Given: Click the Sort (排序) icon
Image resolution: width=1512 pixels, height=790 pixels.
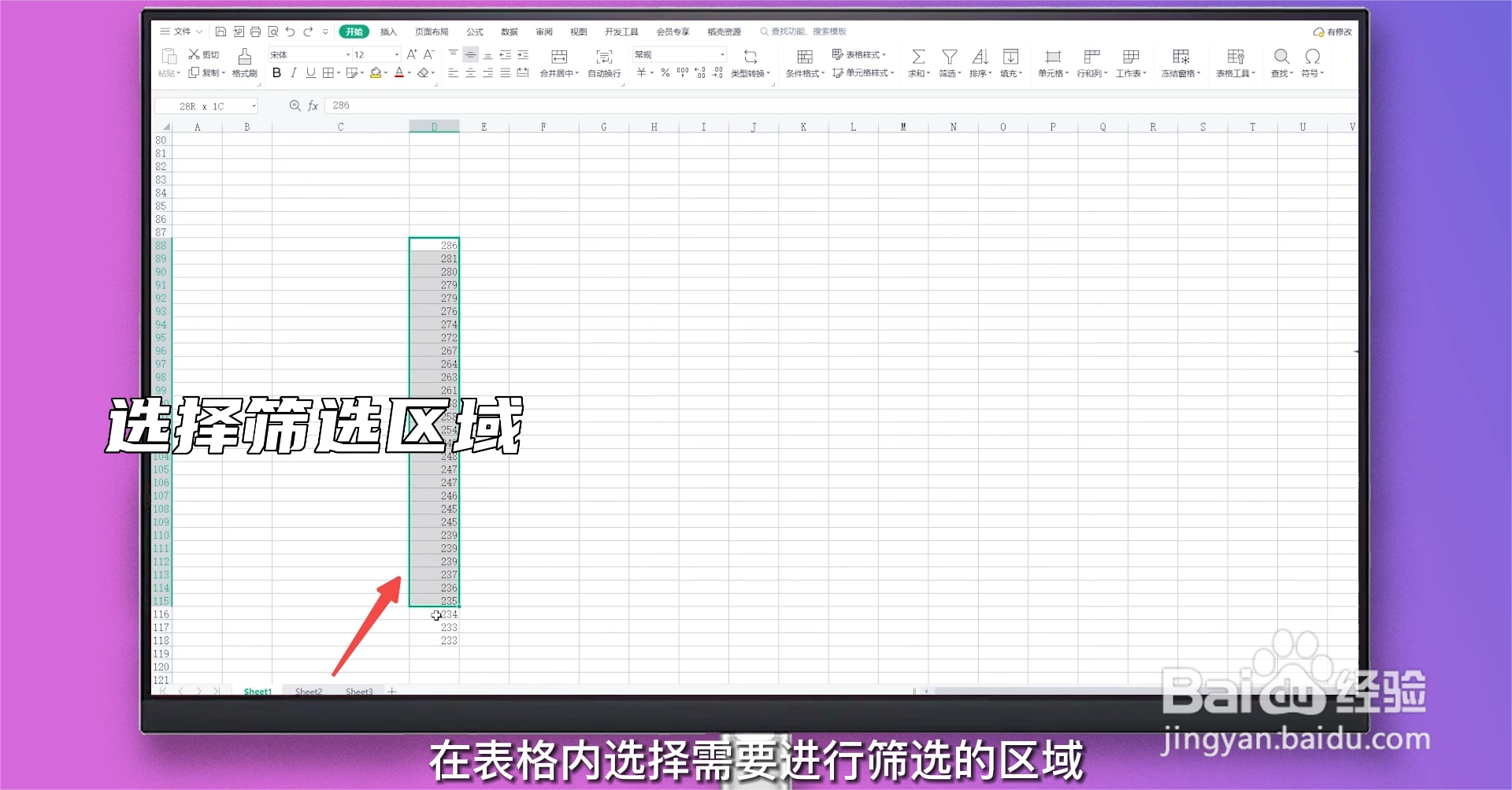Looking at the screenshot, I should 980,57.
